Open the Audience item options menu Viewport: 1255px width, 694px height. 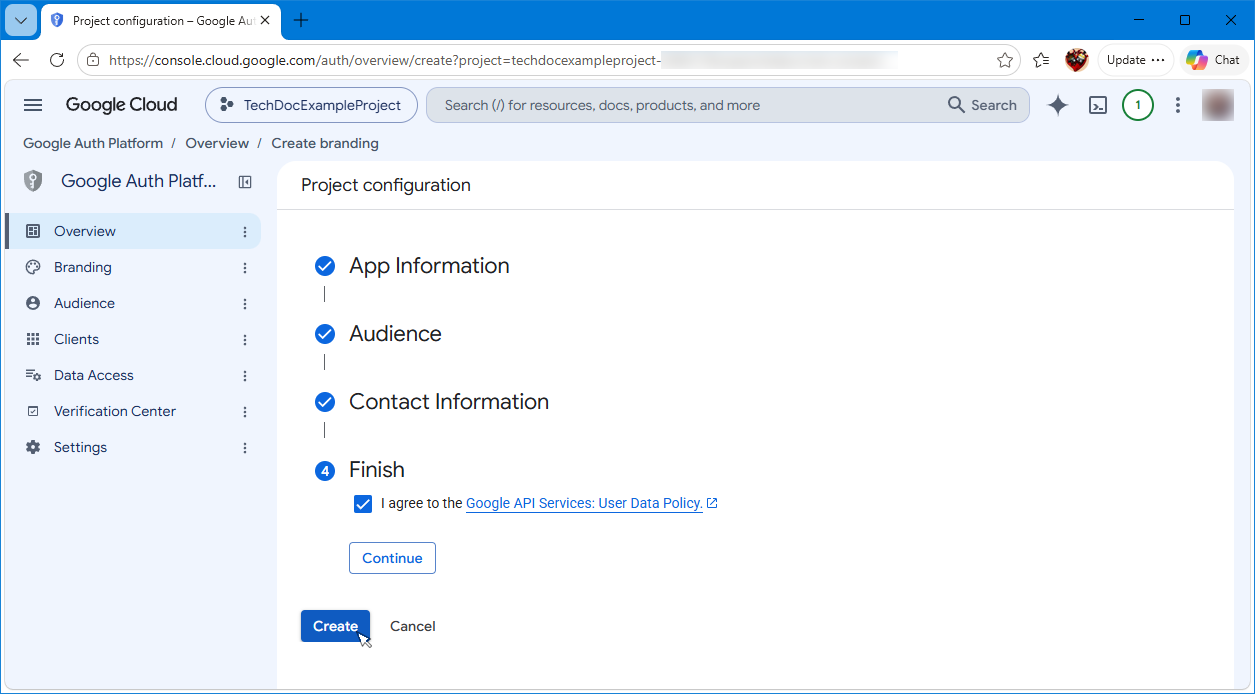point(245,303)
